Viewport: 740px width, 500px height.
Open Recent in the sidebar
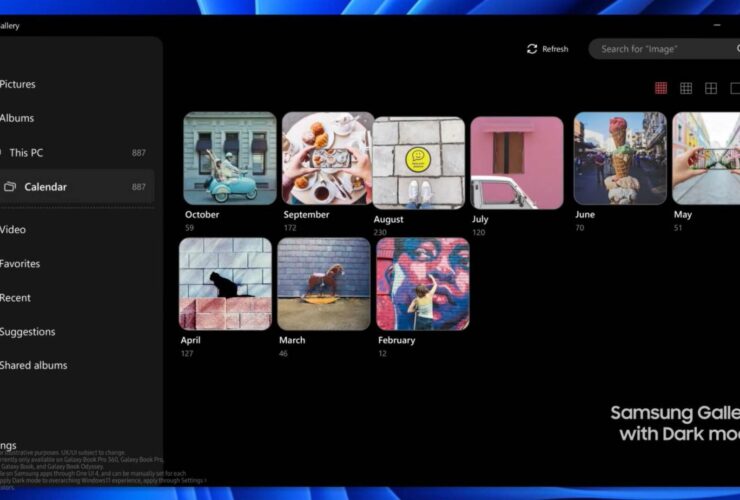pyautogui.click(x=15, y=297)
